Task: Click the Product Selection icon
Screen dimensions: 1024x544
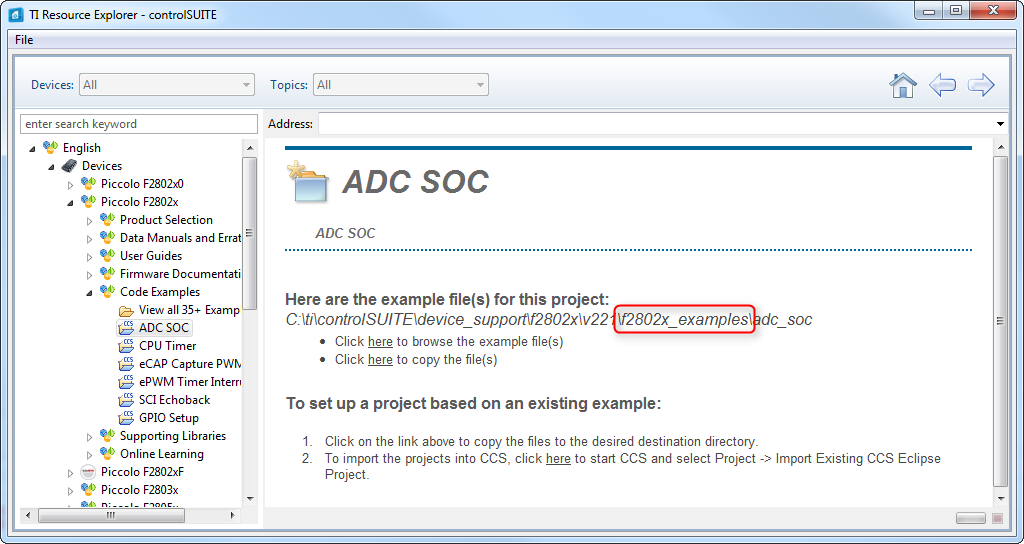Action: (x=107, y=219)
